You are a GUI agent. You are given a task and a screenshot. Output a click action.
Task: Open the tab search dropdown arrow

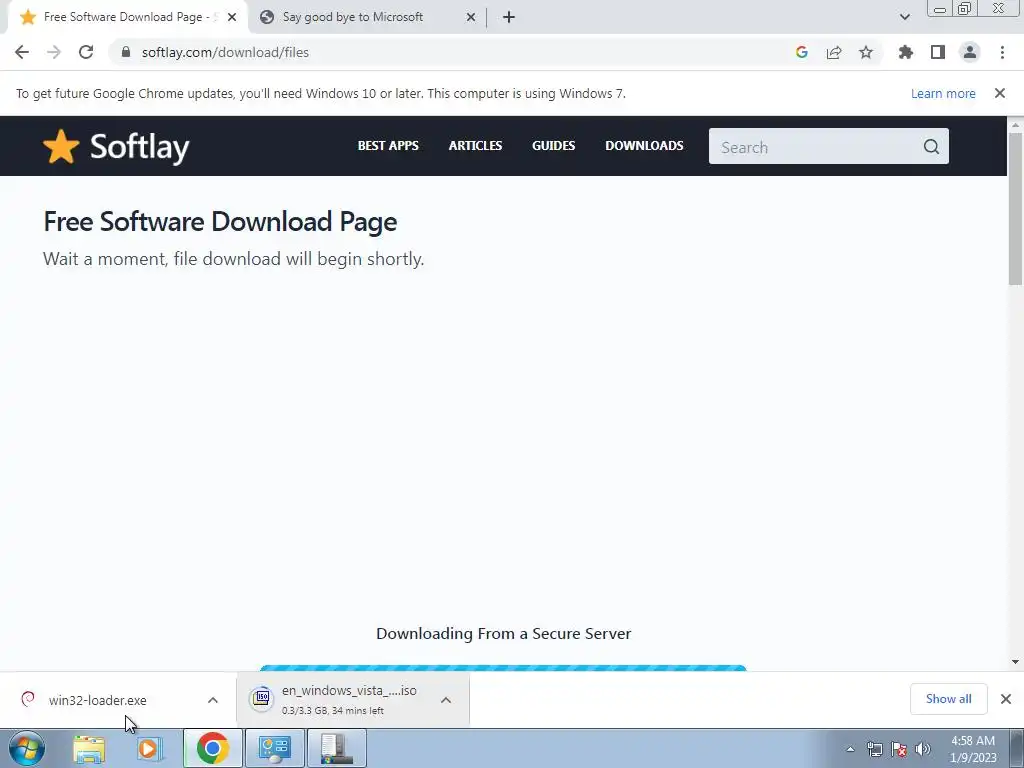(x=904, y=17)
